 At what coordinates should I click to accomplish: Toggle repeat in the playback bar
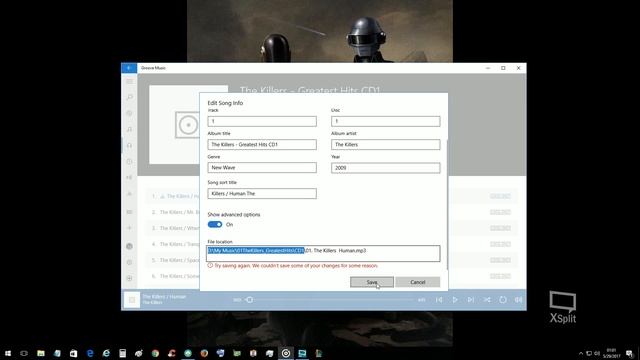click(503, 300)
